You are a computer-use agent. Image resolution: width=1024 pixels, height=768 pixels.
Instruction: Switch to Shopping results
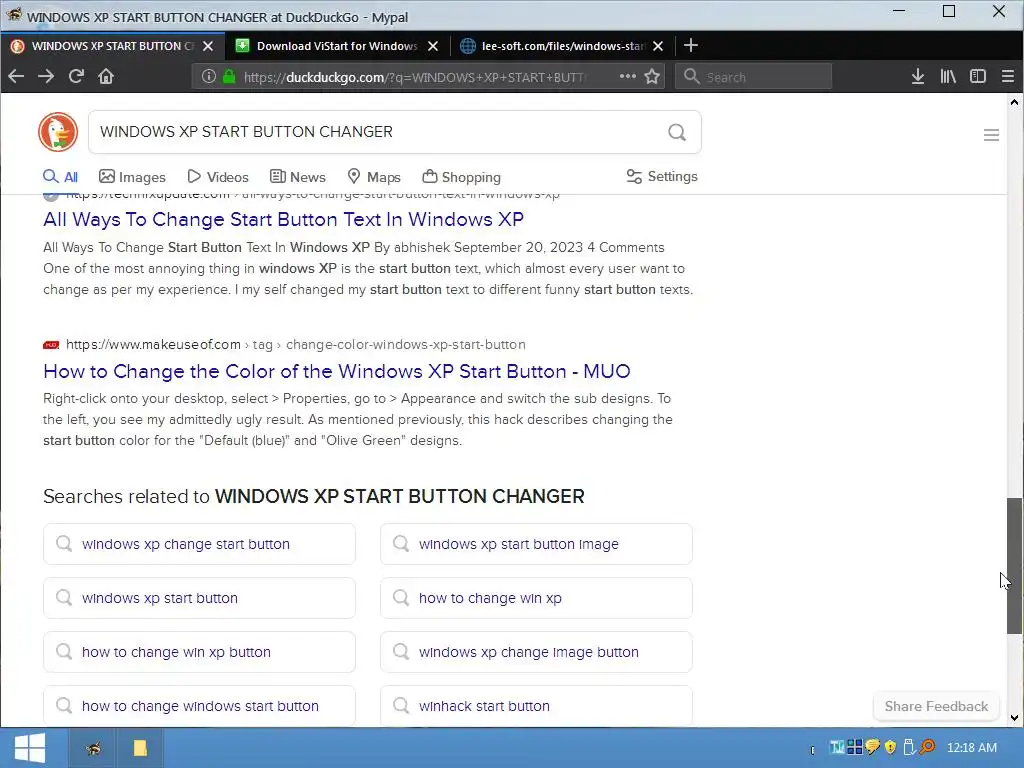(461, 177)
